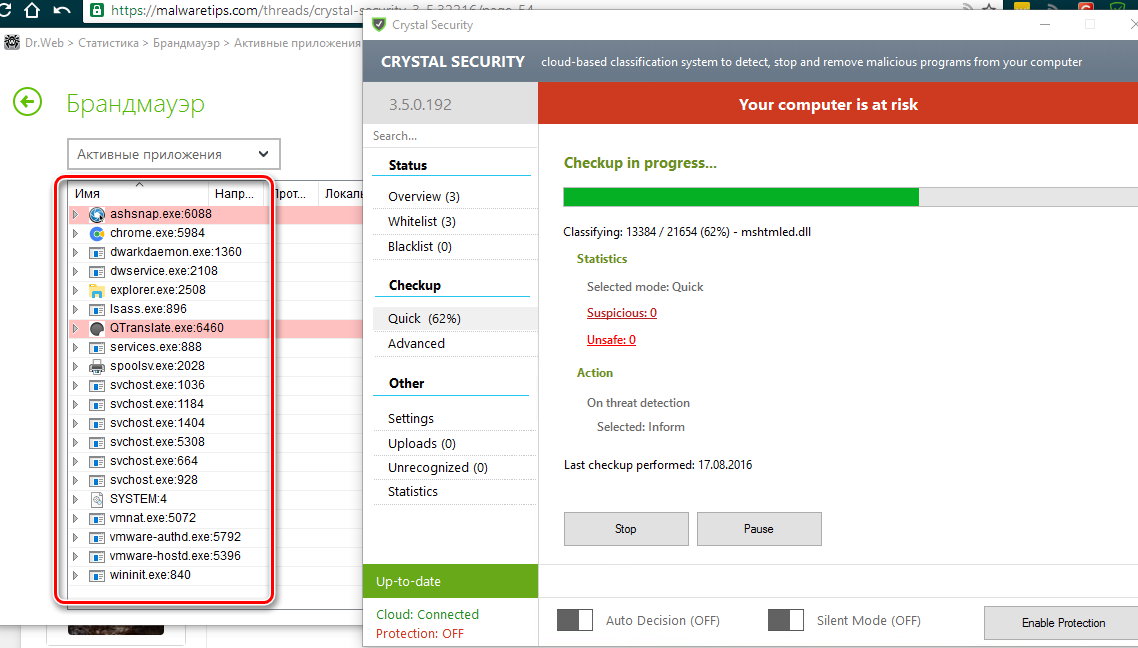The image size is (1138, 648).
Task: Expand the wininit.exe:840 row
Action: (75, 575)
